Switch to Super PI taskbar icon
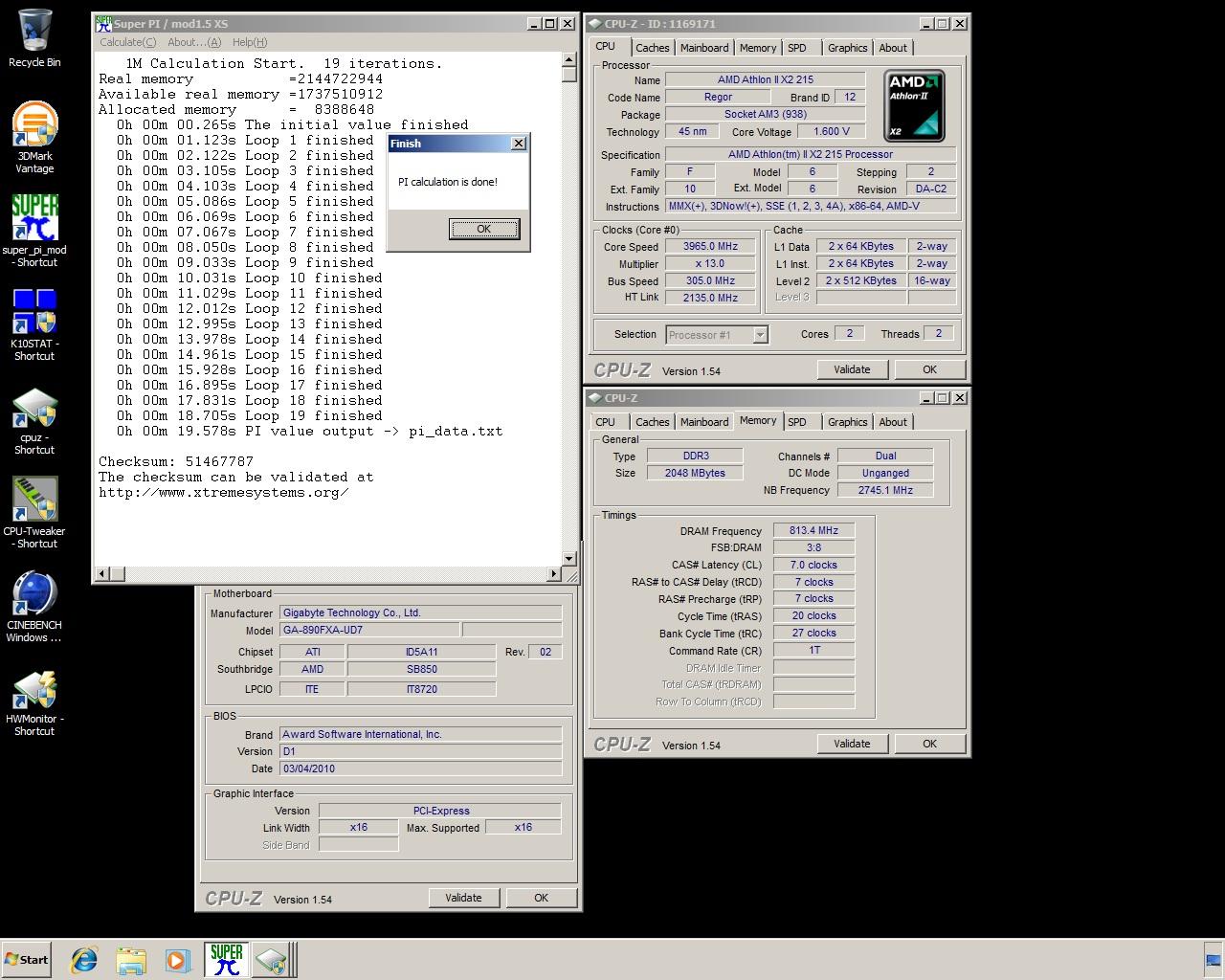Image resolution: width=1225 pixels, height=980 pixels. 226,960
